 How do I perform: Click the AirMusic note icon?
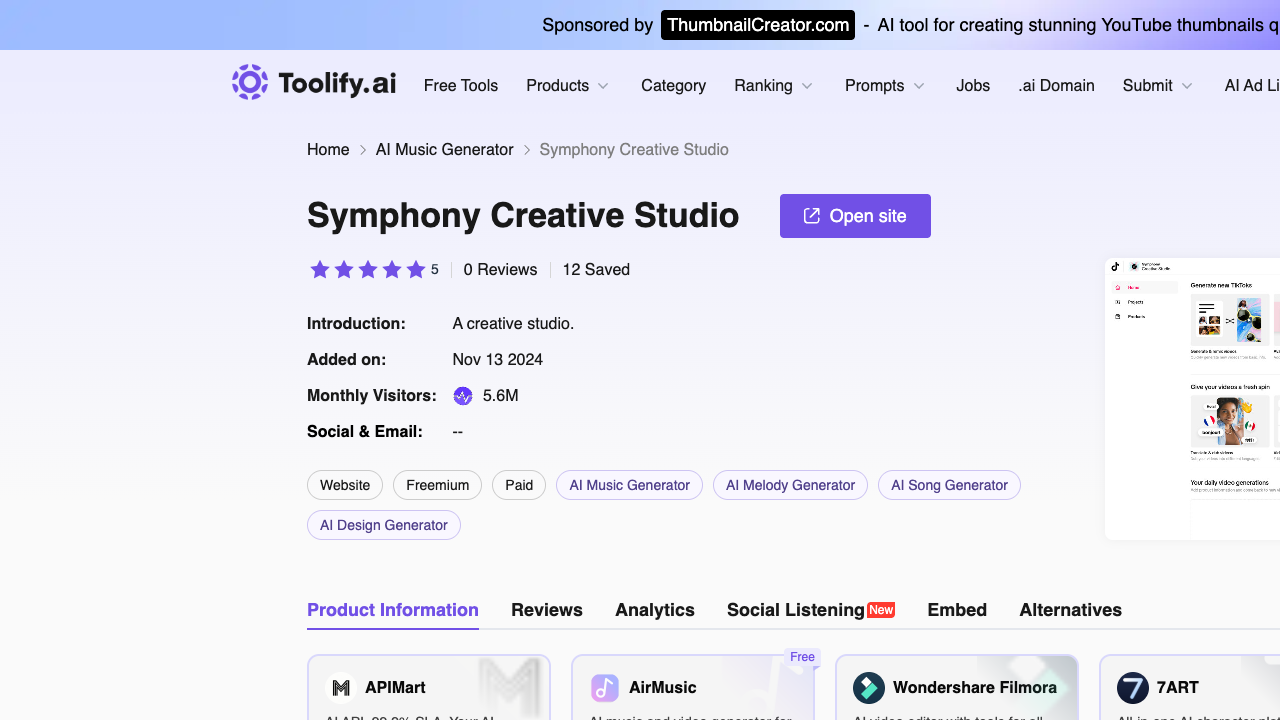coord(605,688)
